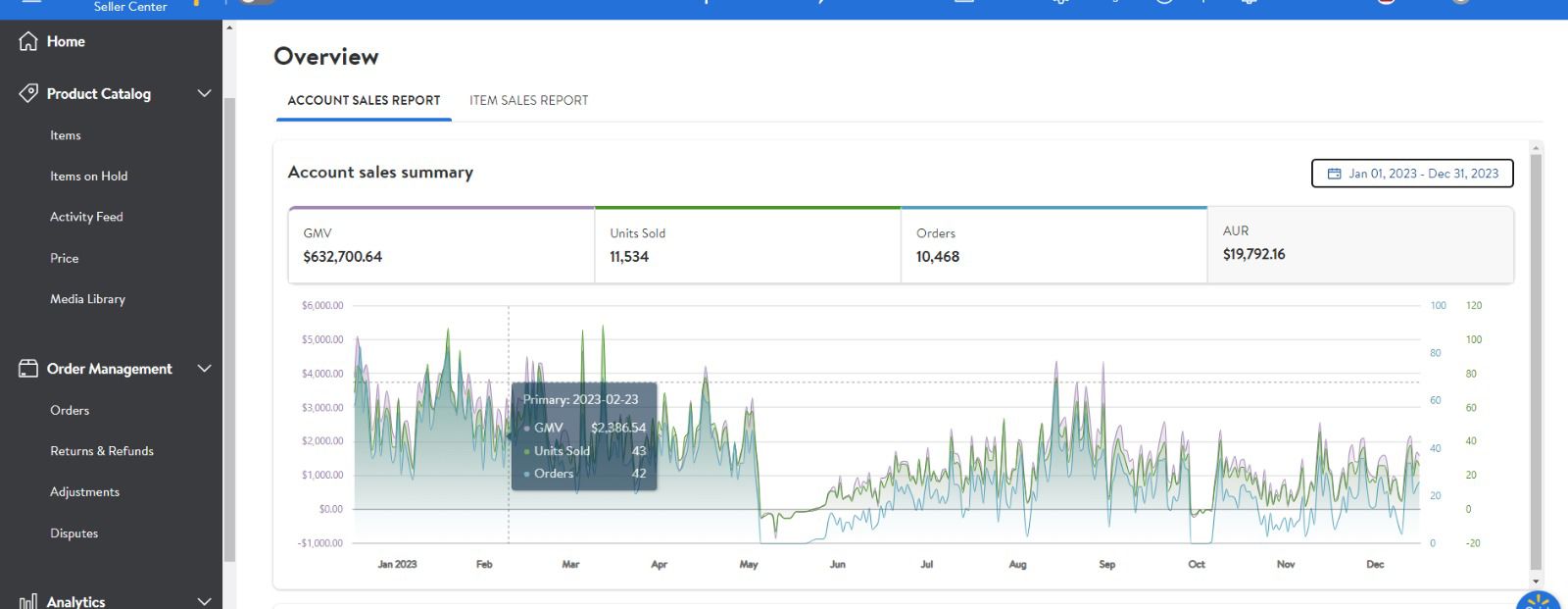Click the Jun axis label
The height and width of the screenshot is (609, 1568).
click(838, 565)
